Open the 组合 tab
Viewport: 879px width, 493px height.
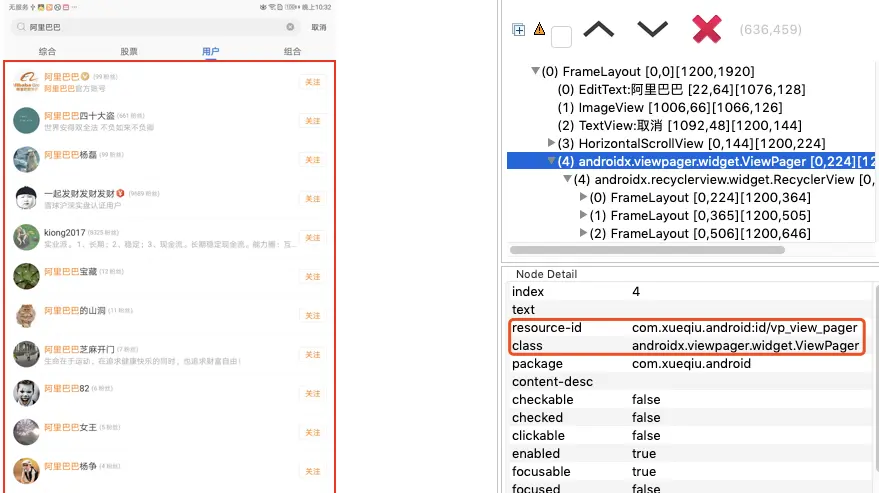292,51
